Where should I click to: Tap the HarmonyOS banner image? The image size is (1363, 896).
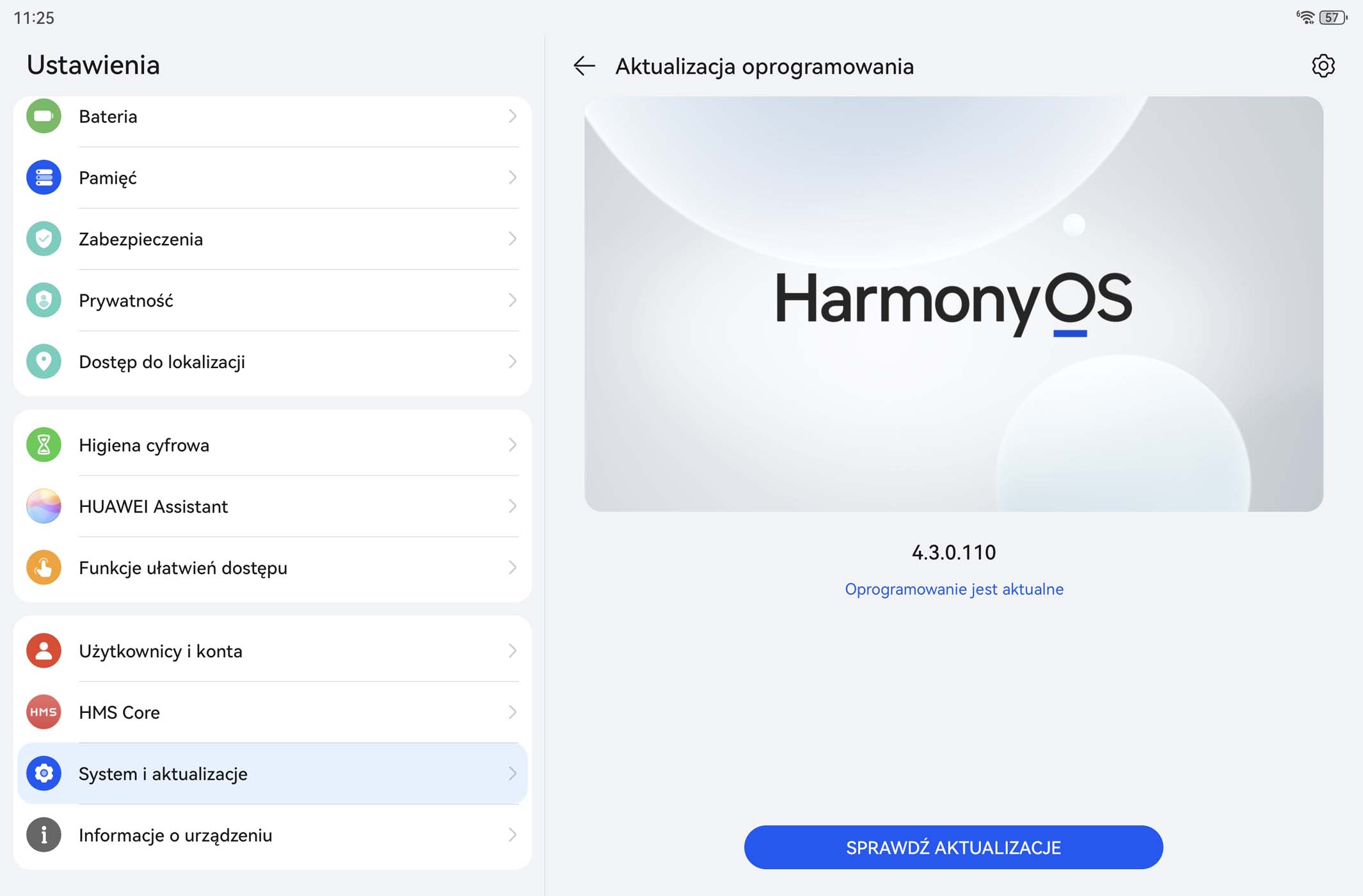(953, 304)
